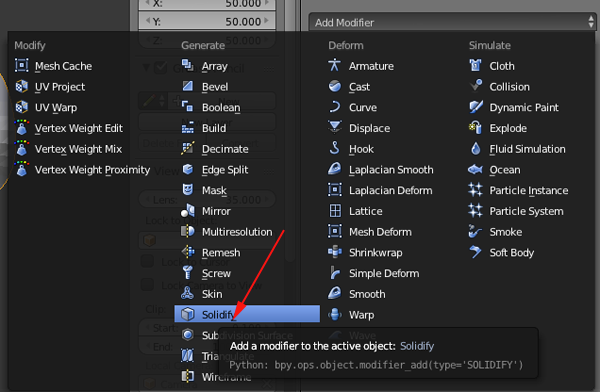
Task: Click the Screw modifier icon
Action: (x=188, y=273)
